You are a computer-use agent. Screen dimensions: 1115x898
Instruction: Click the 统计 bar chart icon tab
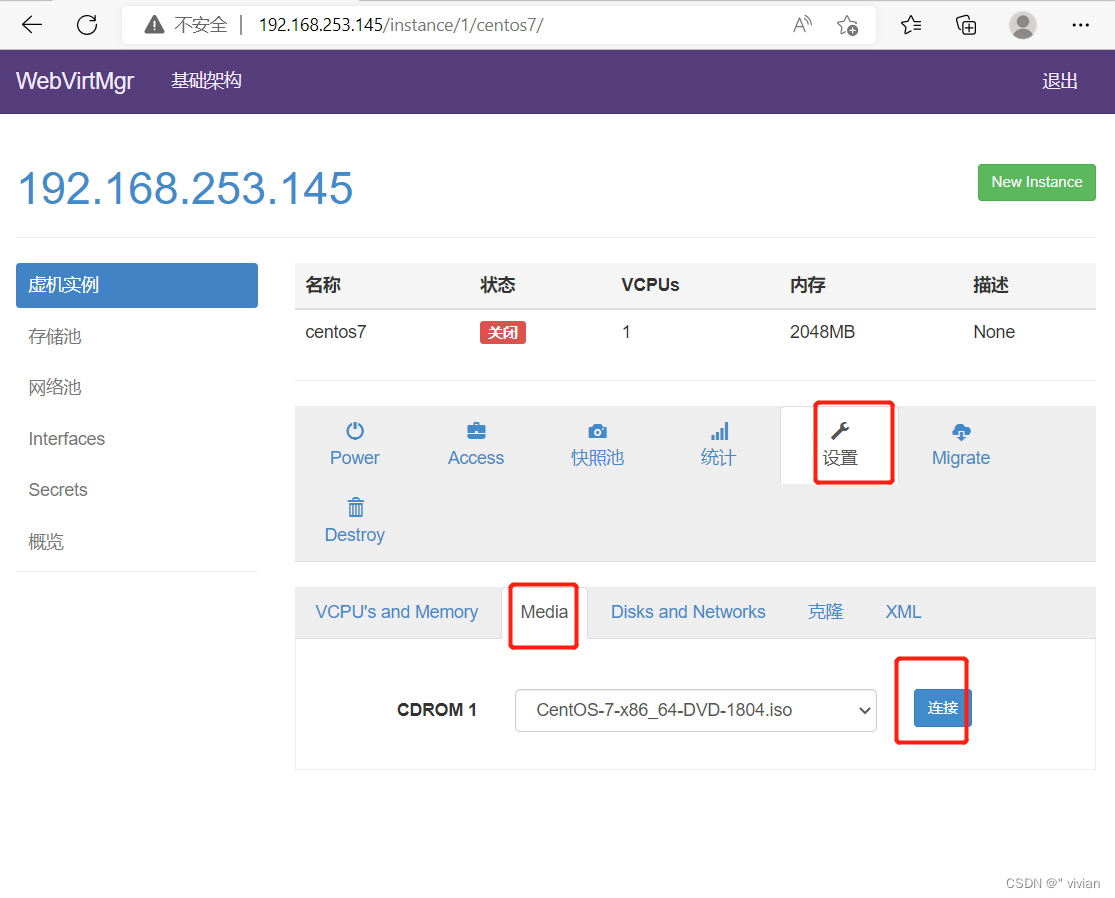tap(718, 444)
